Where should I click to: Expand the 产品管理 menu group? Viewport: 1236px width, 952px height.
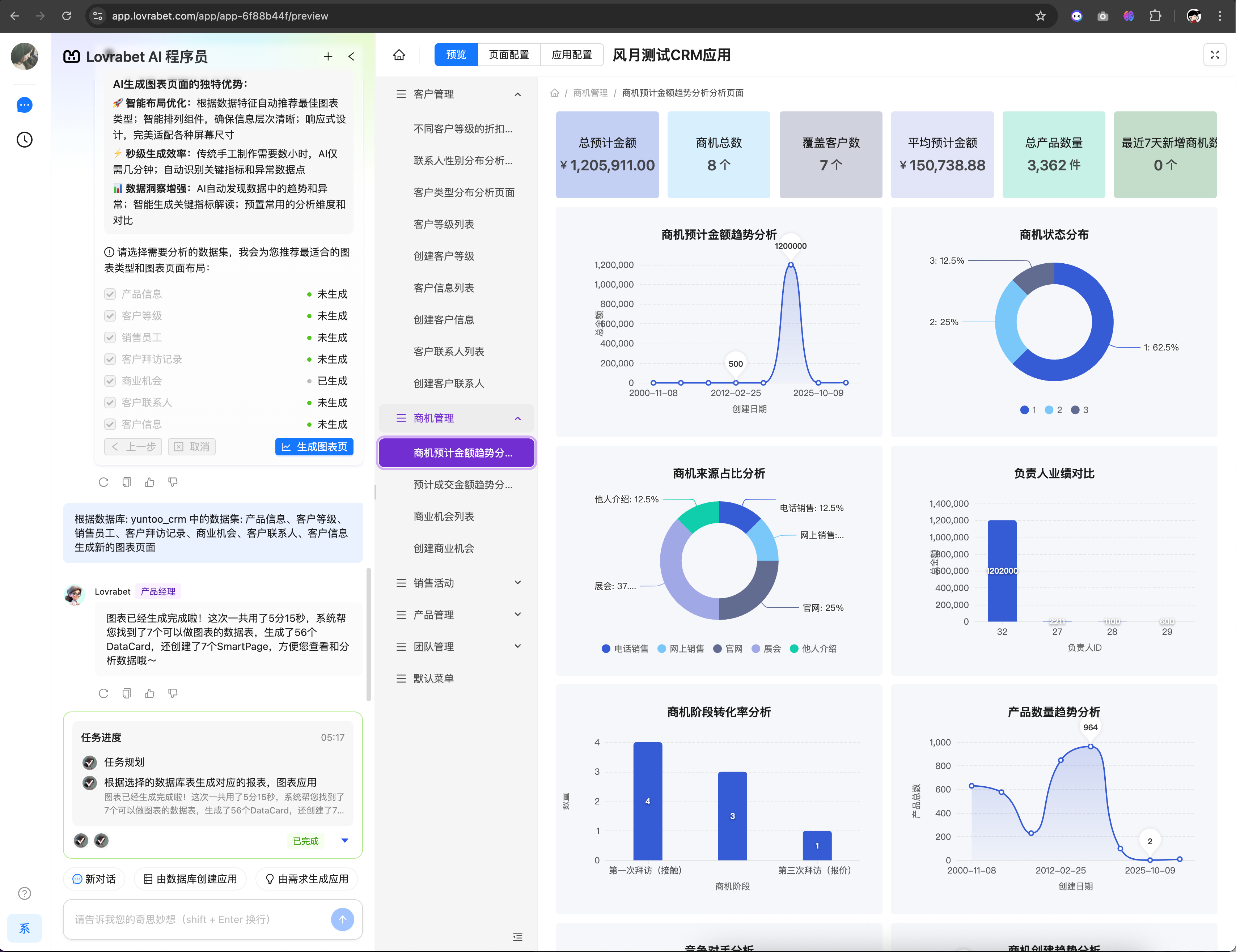pos(457,615)
